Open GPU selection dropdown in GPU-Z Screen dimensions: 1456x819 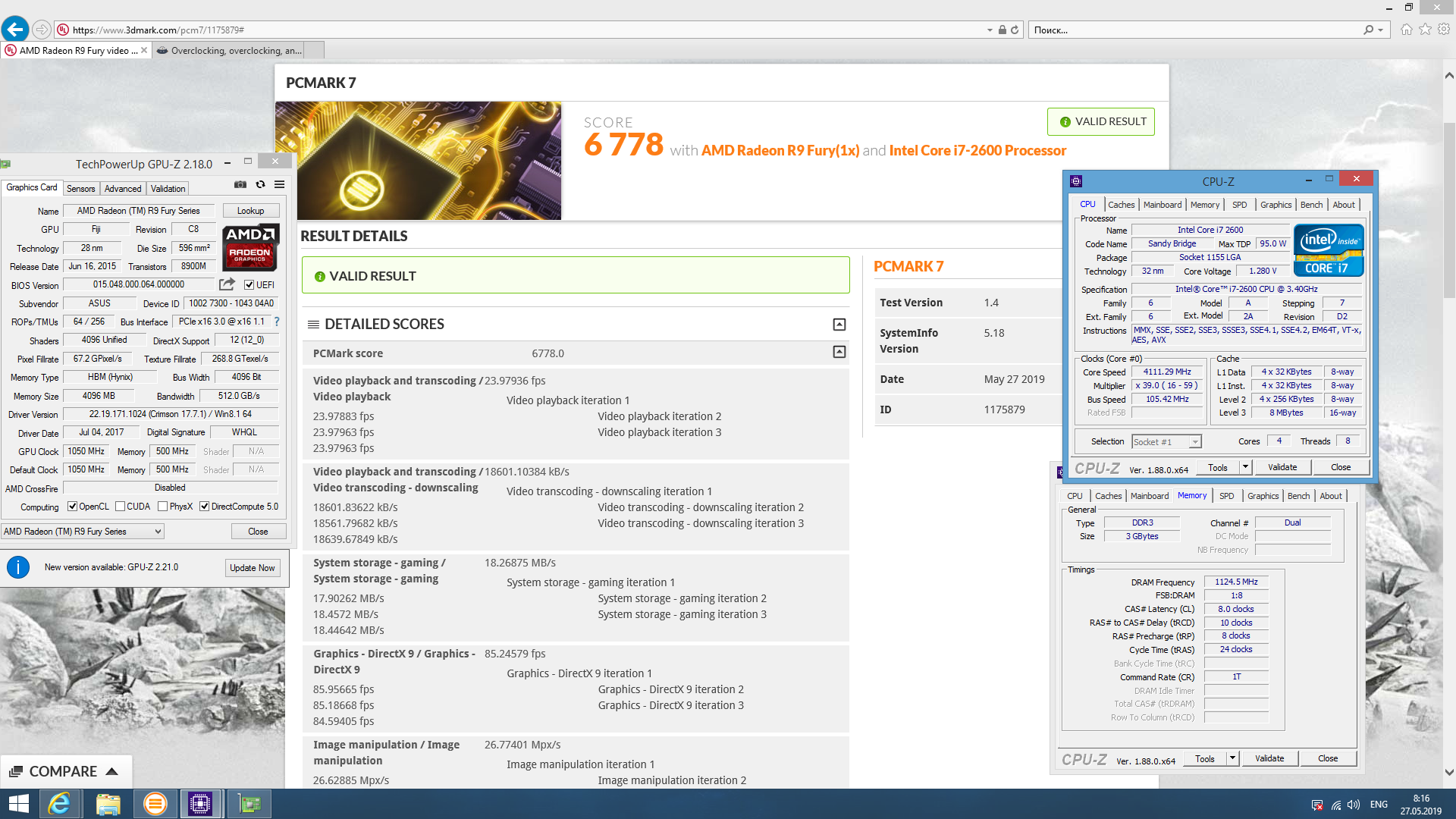click(83, 532)
